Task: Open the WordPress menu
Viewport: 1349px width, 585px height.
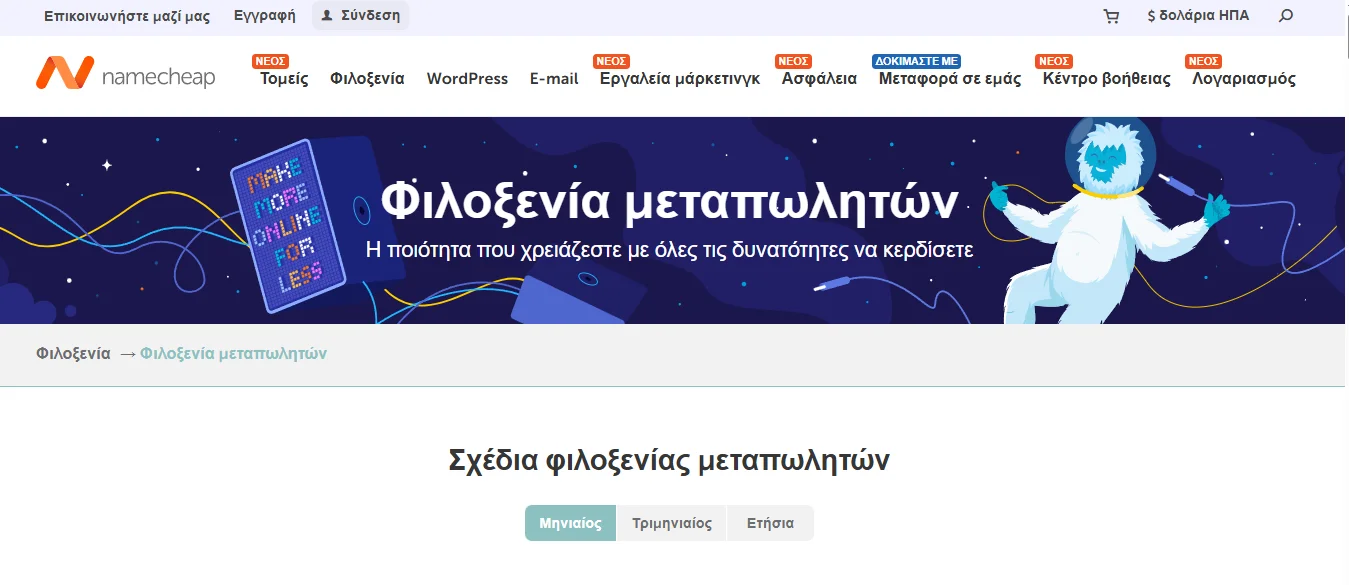Action: click(467, 78)
